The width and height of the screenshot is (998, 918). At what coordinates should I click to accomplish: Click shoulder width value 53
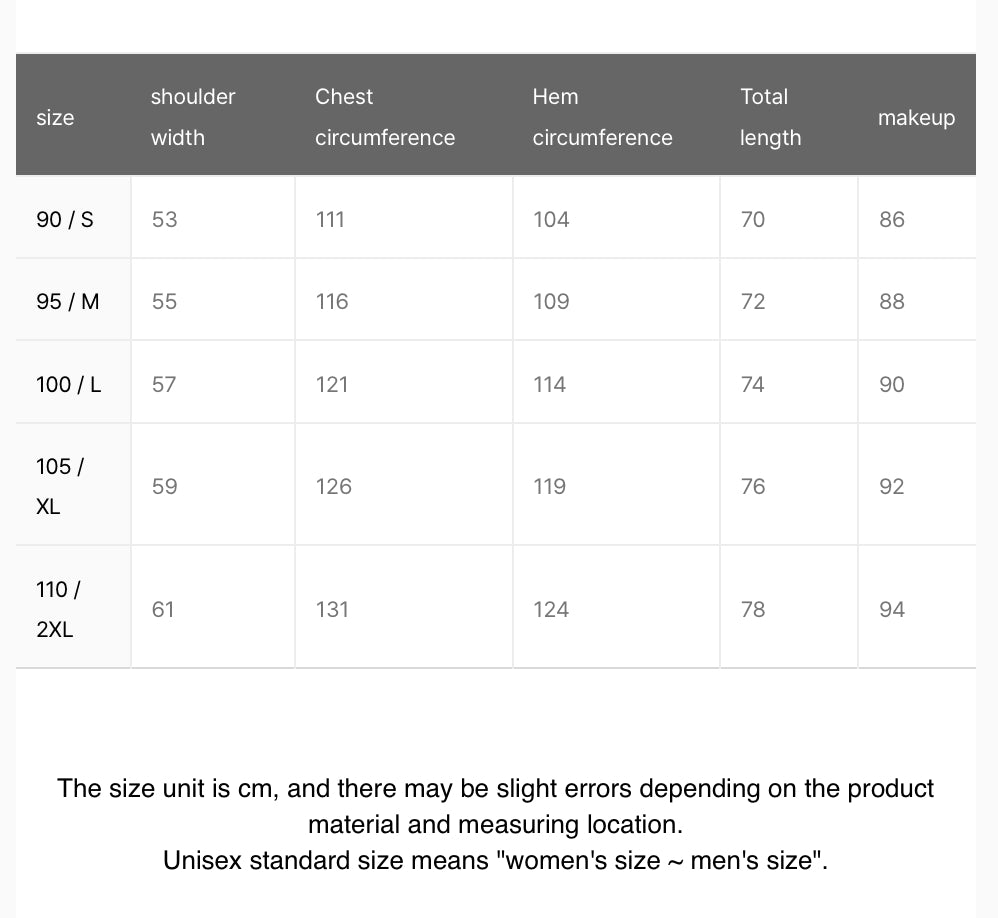[x=165, y=219]
